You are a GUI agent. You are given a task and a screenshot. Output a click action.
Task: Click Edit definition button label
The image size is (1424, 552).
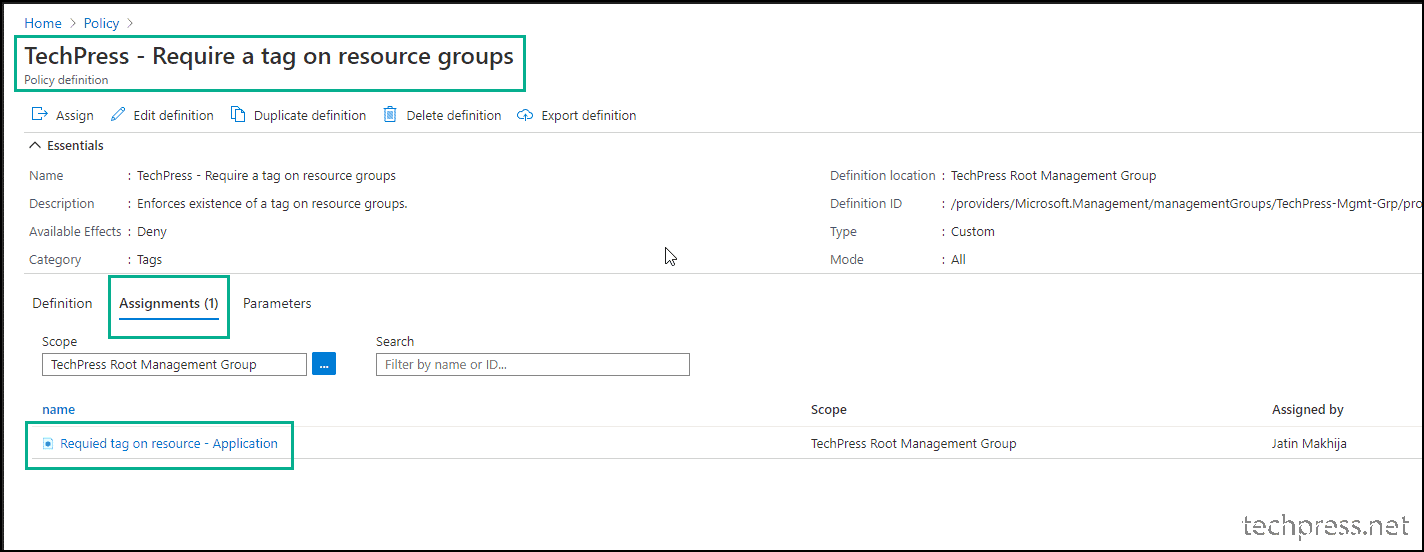point(174,116)
